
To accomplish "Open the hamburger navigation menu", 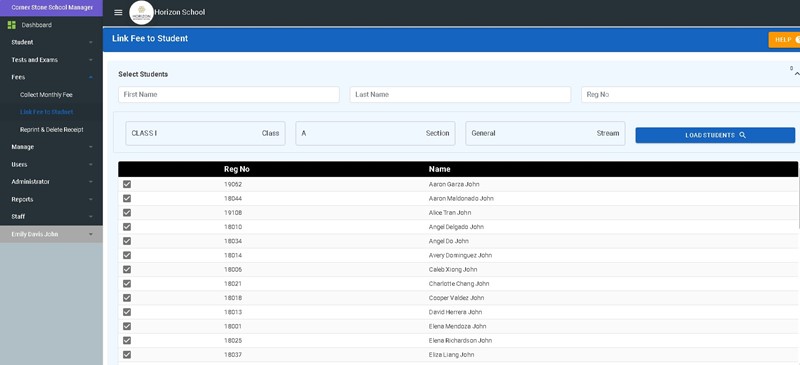I will pos(118,12).
